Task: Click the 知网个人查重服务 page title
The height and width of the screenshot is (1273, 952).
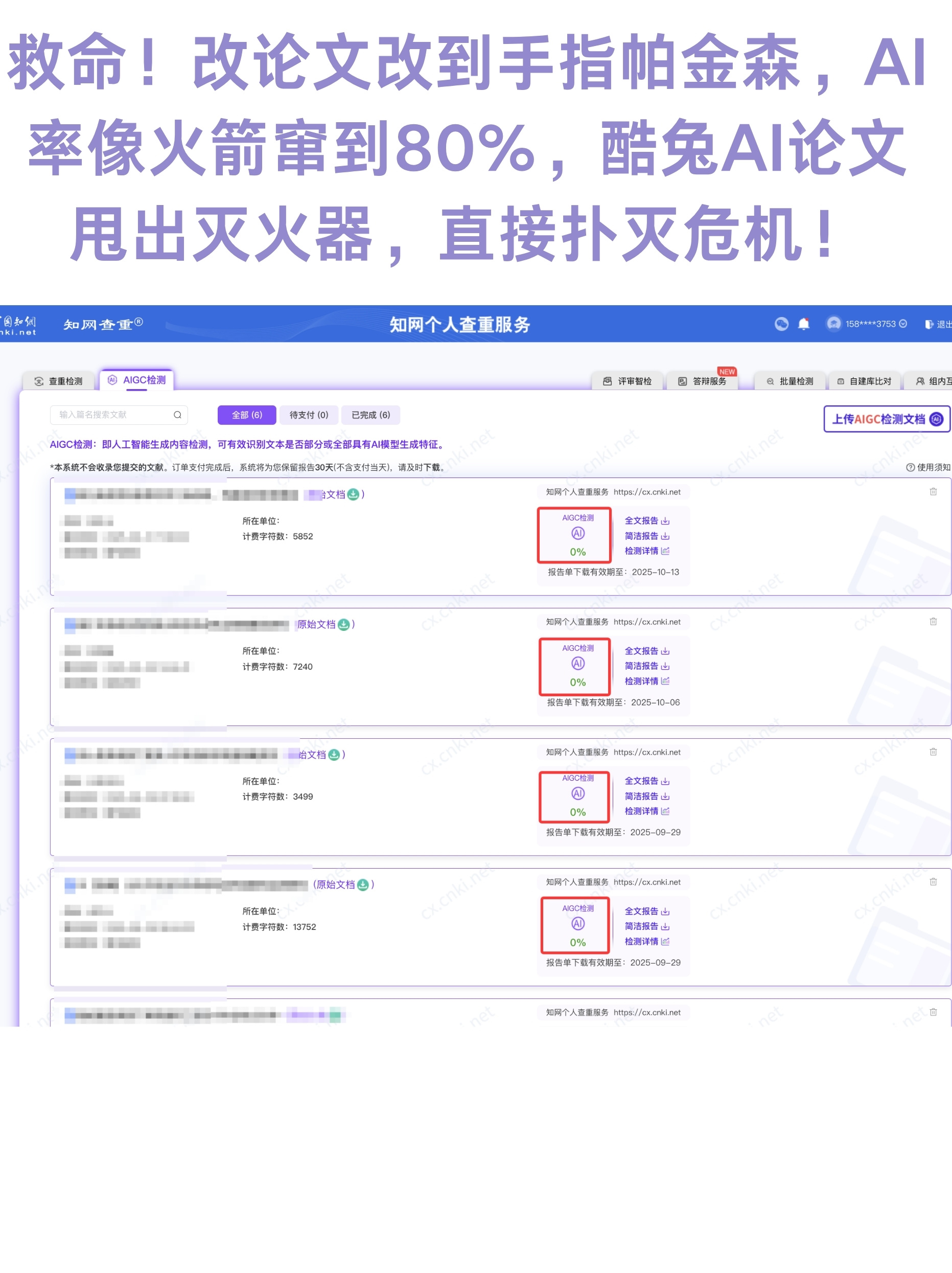Action: [459, 325]
